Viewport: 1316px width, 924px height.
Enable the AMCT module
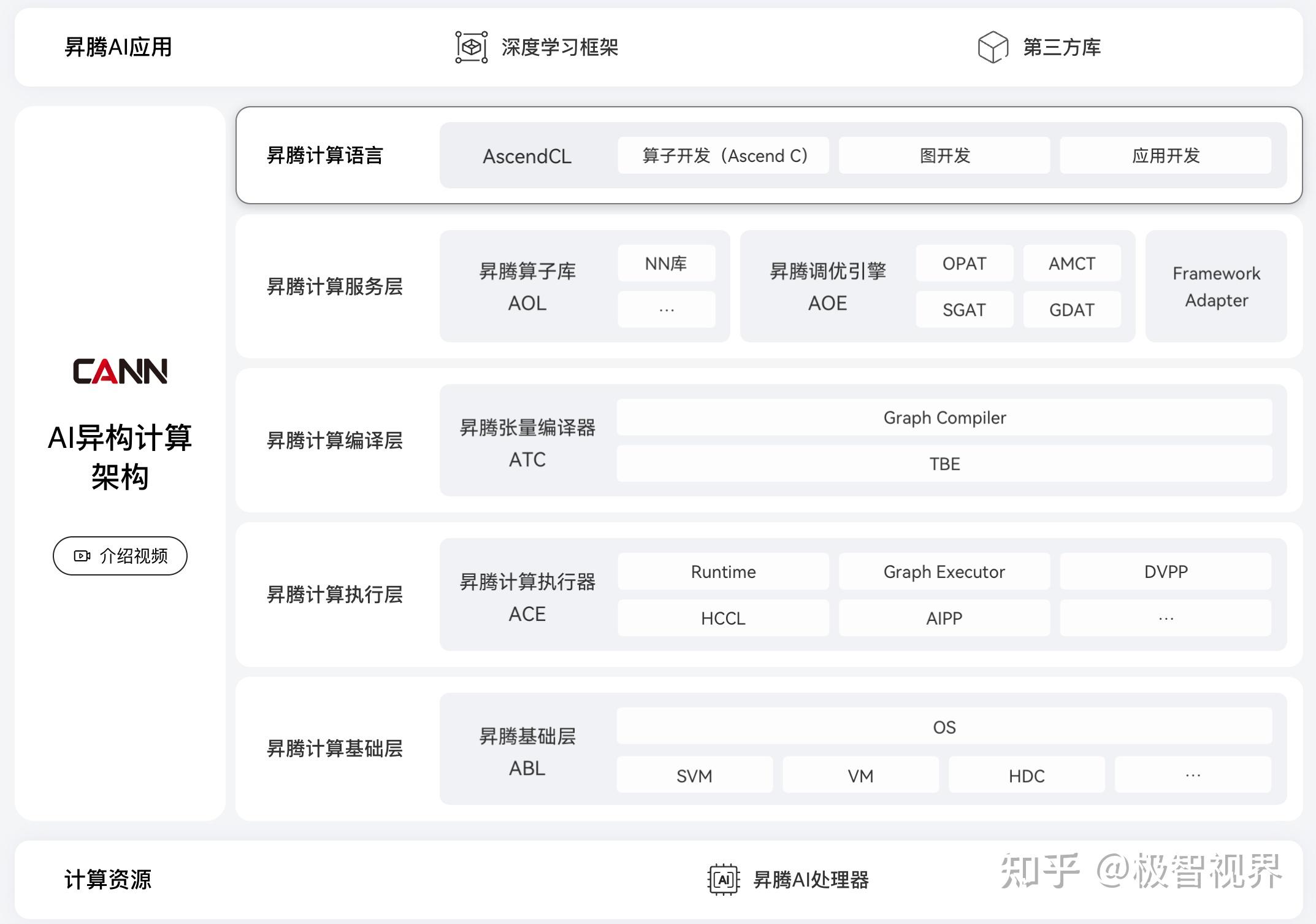click(x=1071, y=263)
